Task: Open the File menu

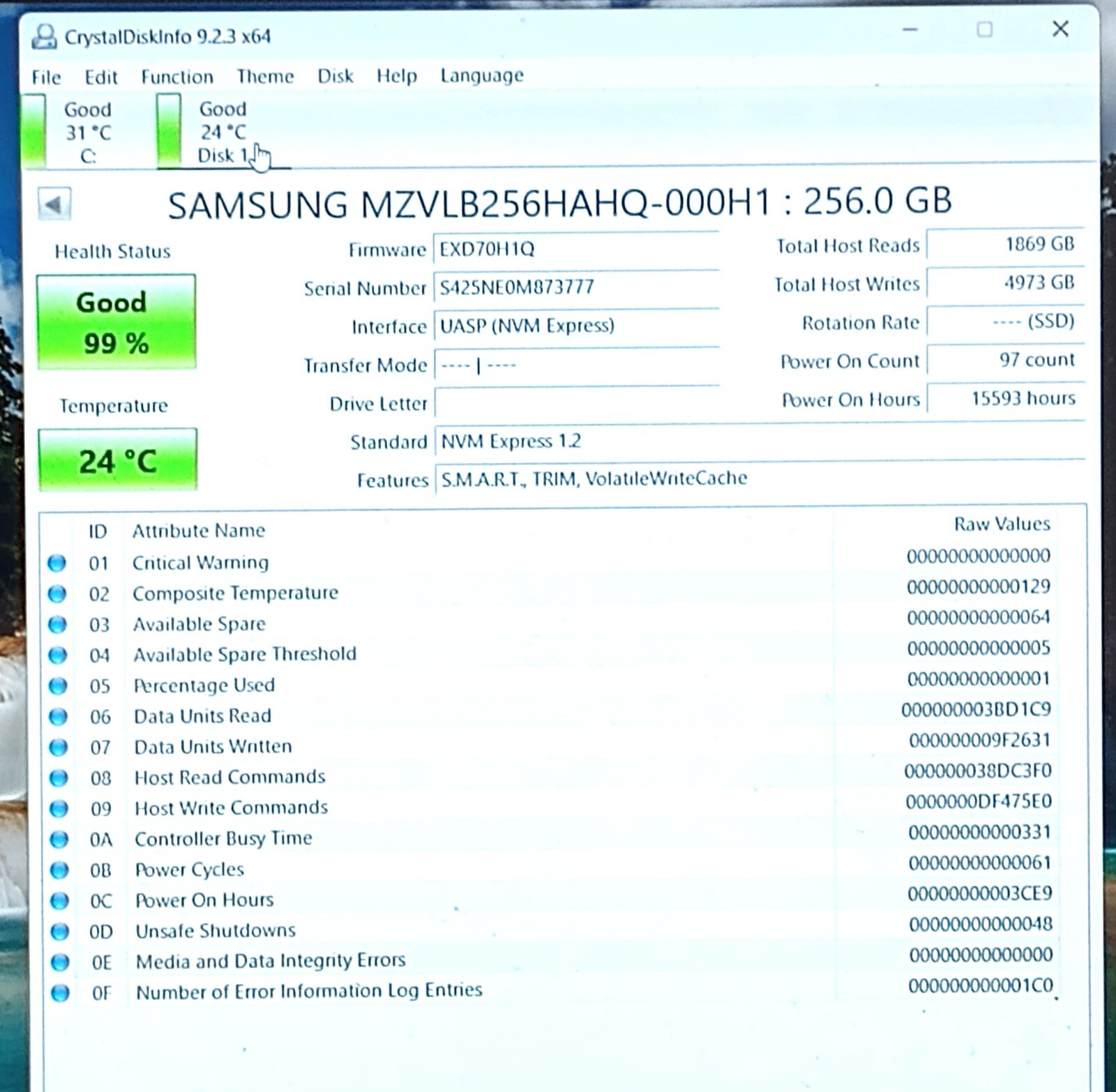Action: 46,77
